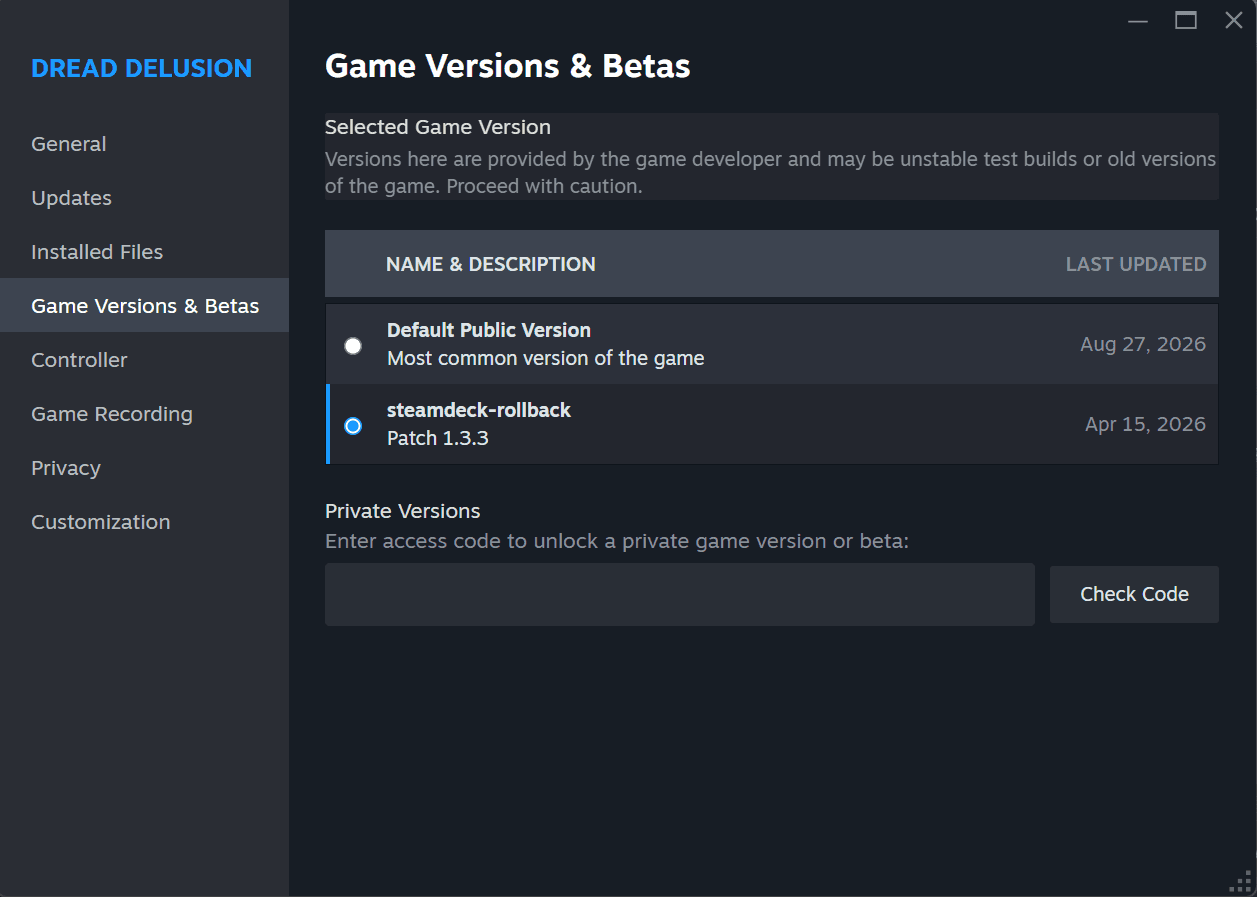Minimize the properties window

pyautogui.click(x=1138, y=20)
